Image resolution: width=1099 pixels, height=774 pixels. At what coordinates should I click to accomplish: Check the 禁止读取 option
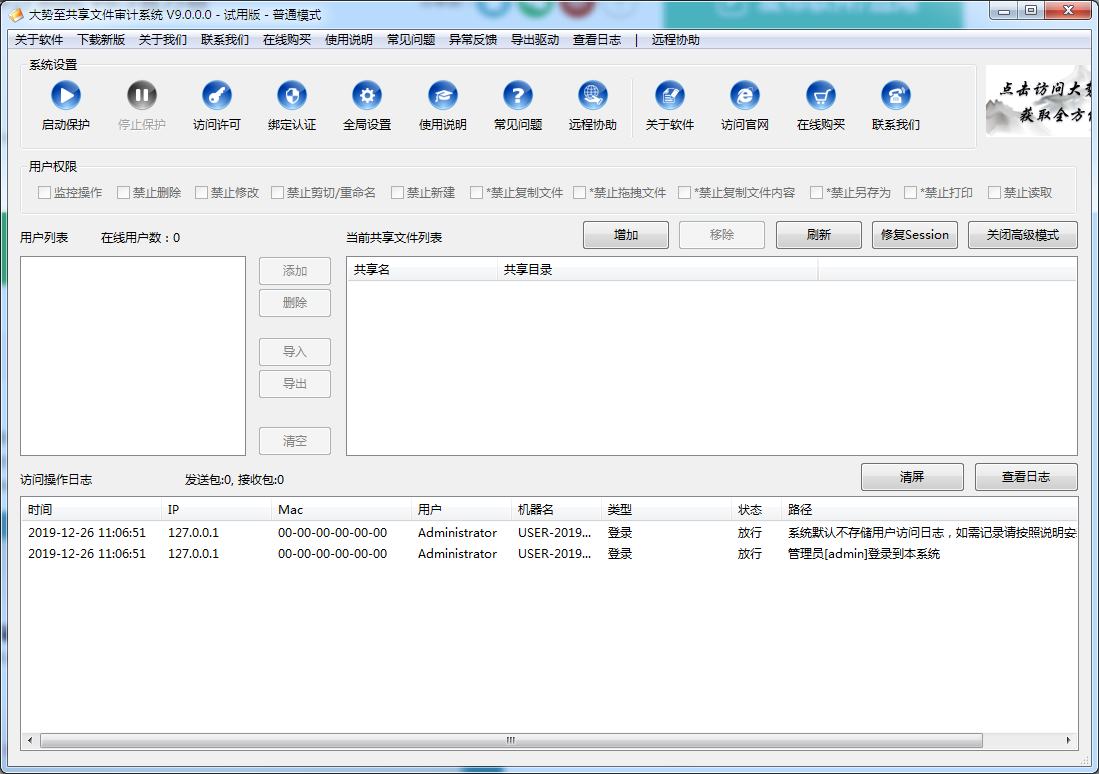point(994,193)
